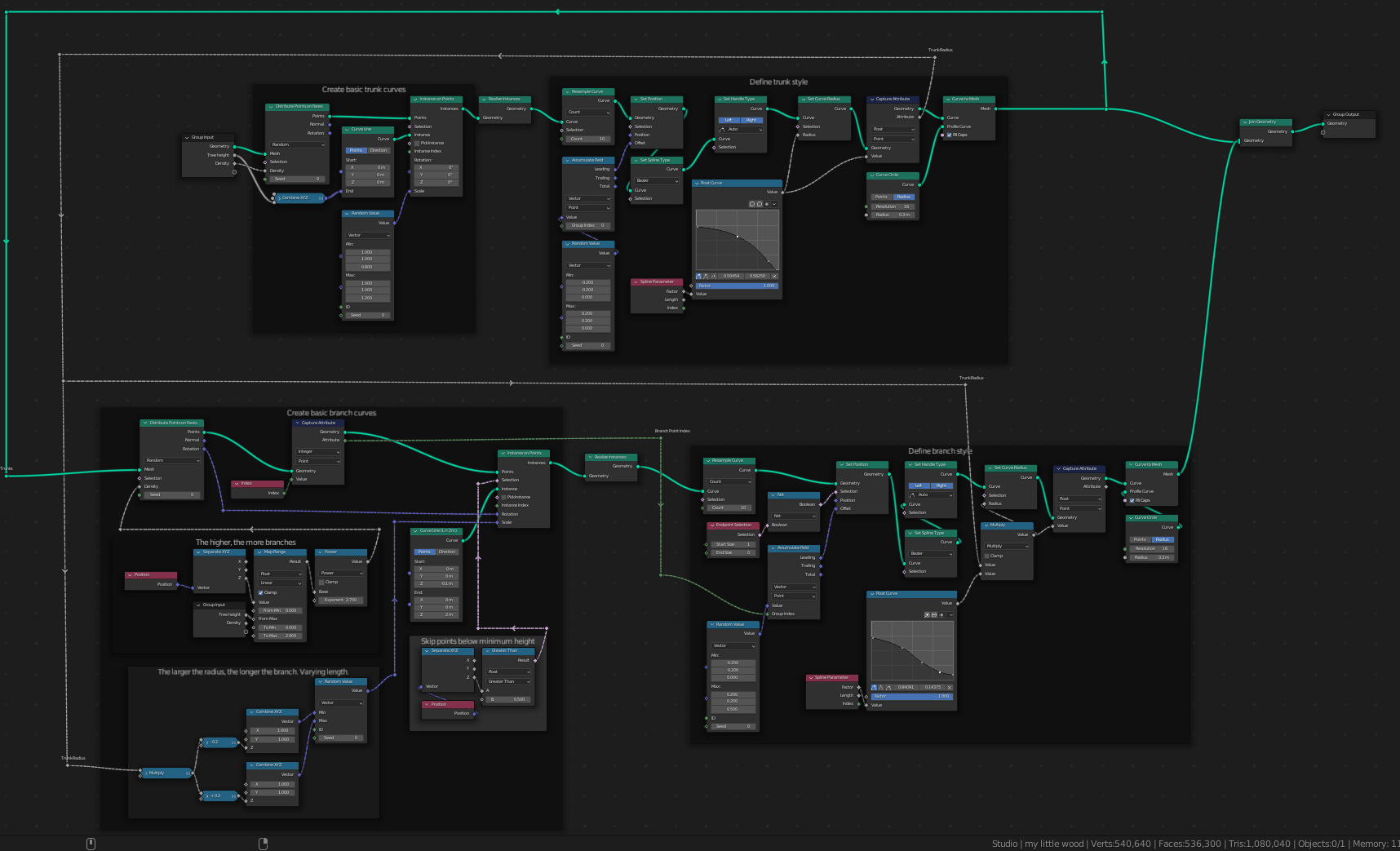Set auto handle type on the branch Float Curve

coord(874,687)
